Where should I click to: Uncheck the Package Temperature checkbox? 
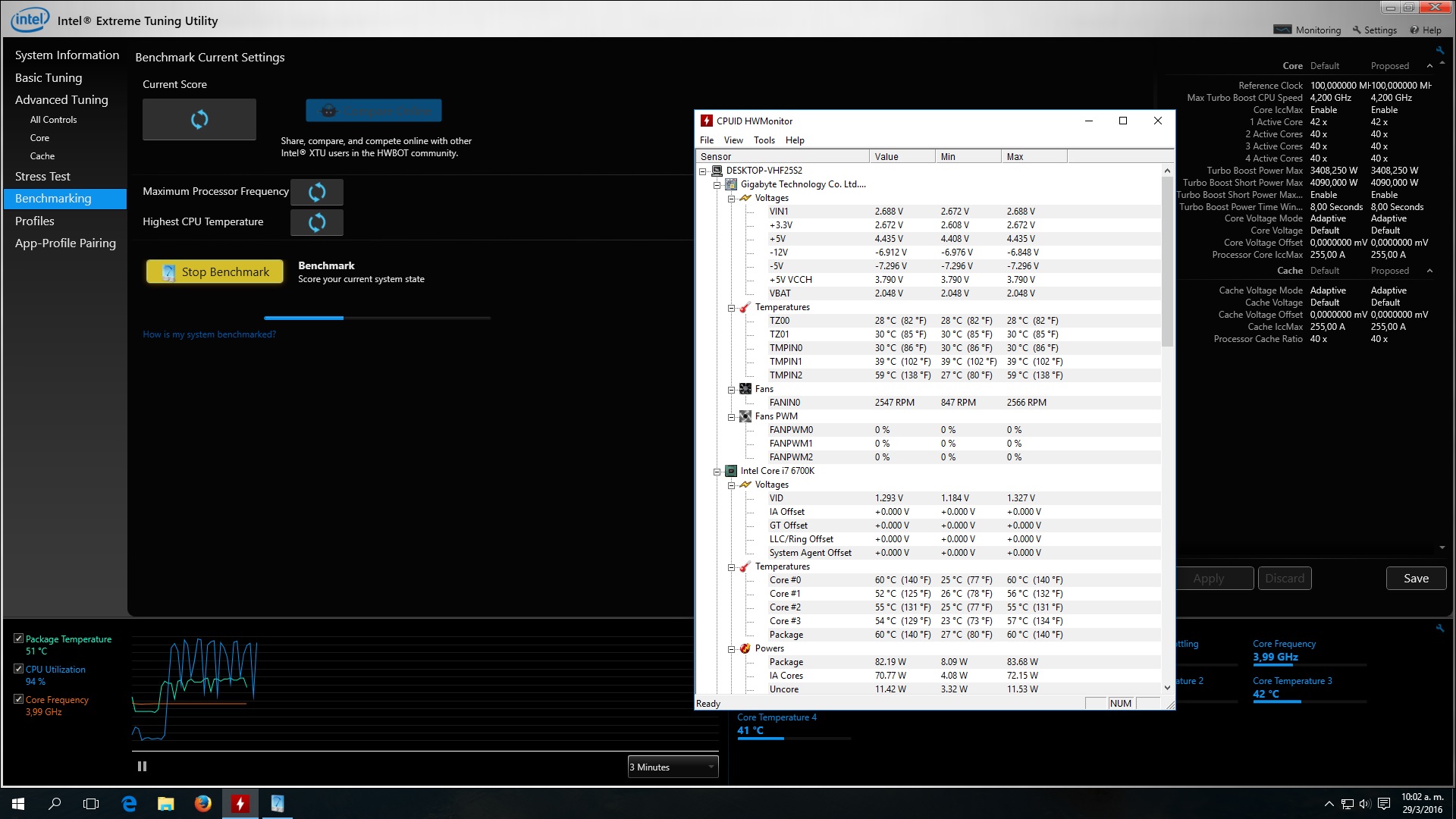click(x=18, y=639)
